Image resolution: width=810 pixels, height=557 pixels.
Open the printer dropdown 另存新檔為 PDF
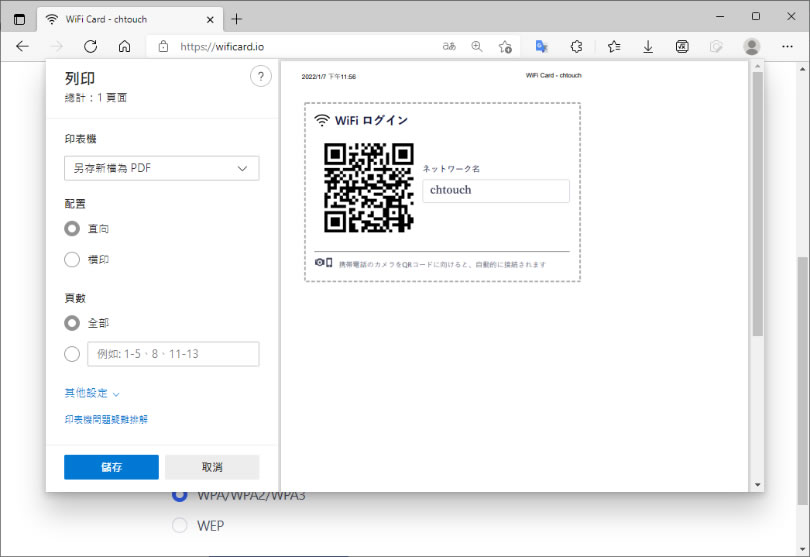(x=162, y=168)
